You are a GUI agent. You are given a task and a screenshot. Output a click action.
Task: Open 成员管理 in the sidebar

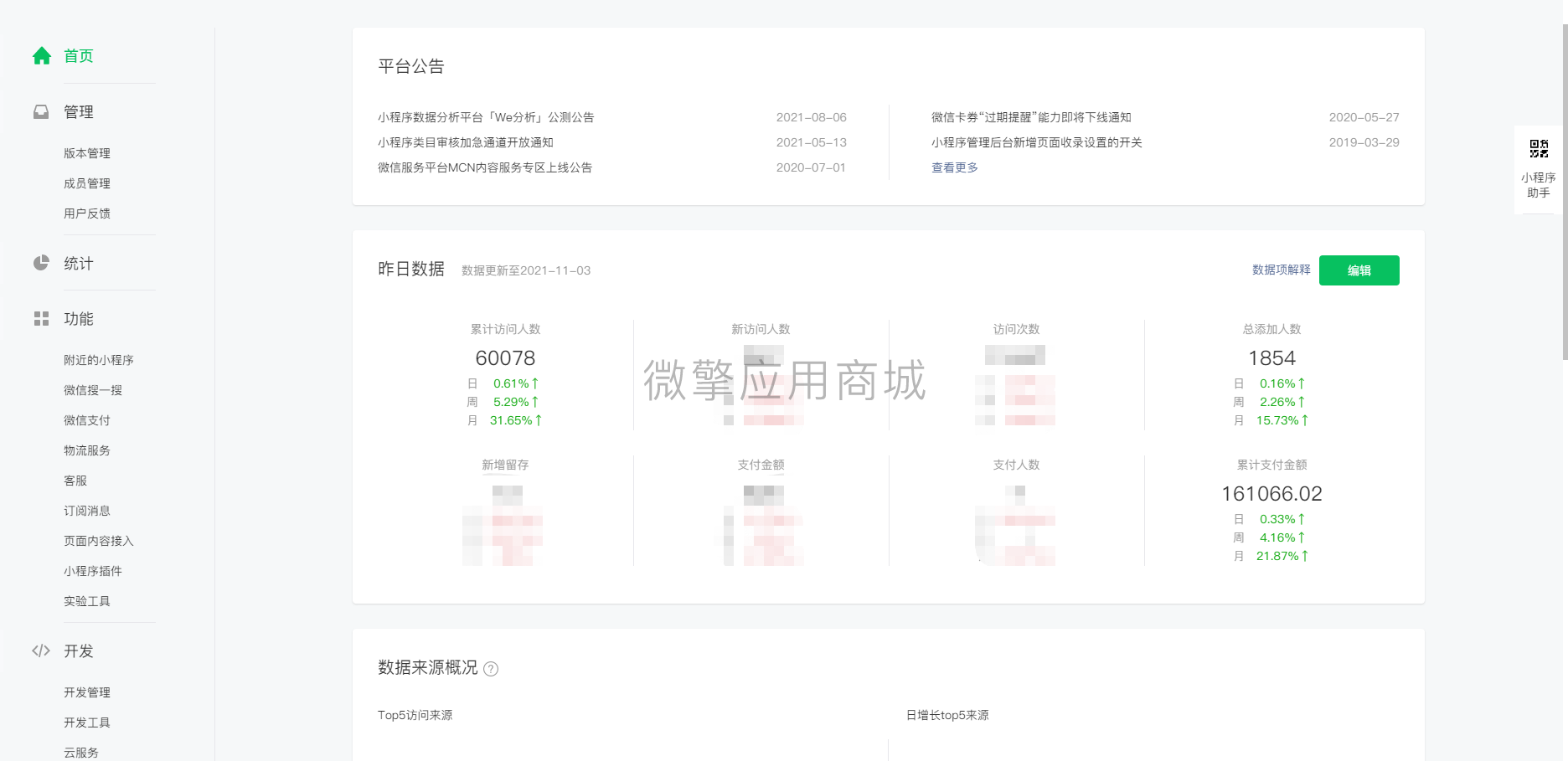click(87, 183)
